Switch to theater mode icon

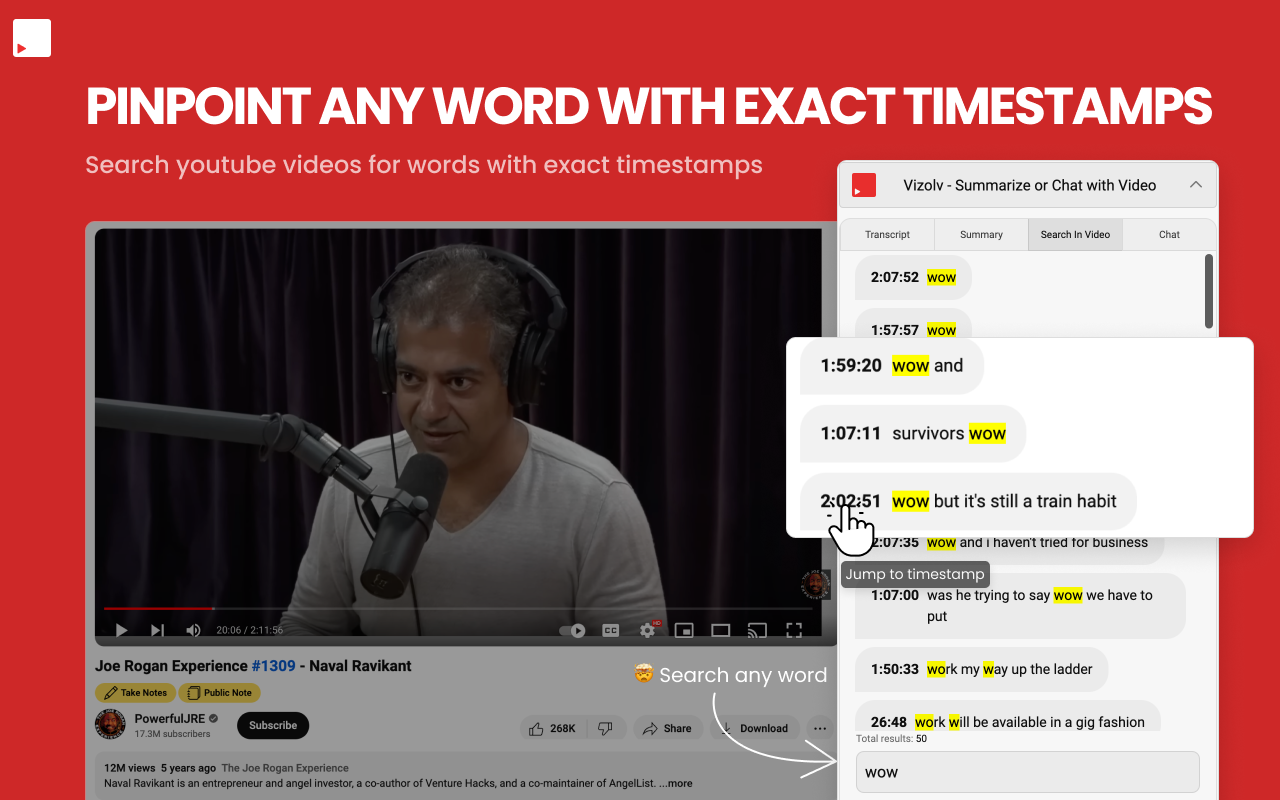click(x=720, y=630)
